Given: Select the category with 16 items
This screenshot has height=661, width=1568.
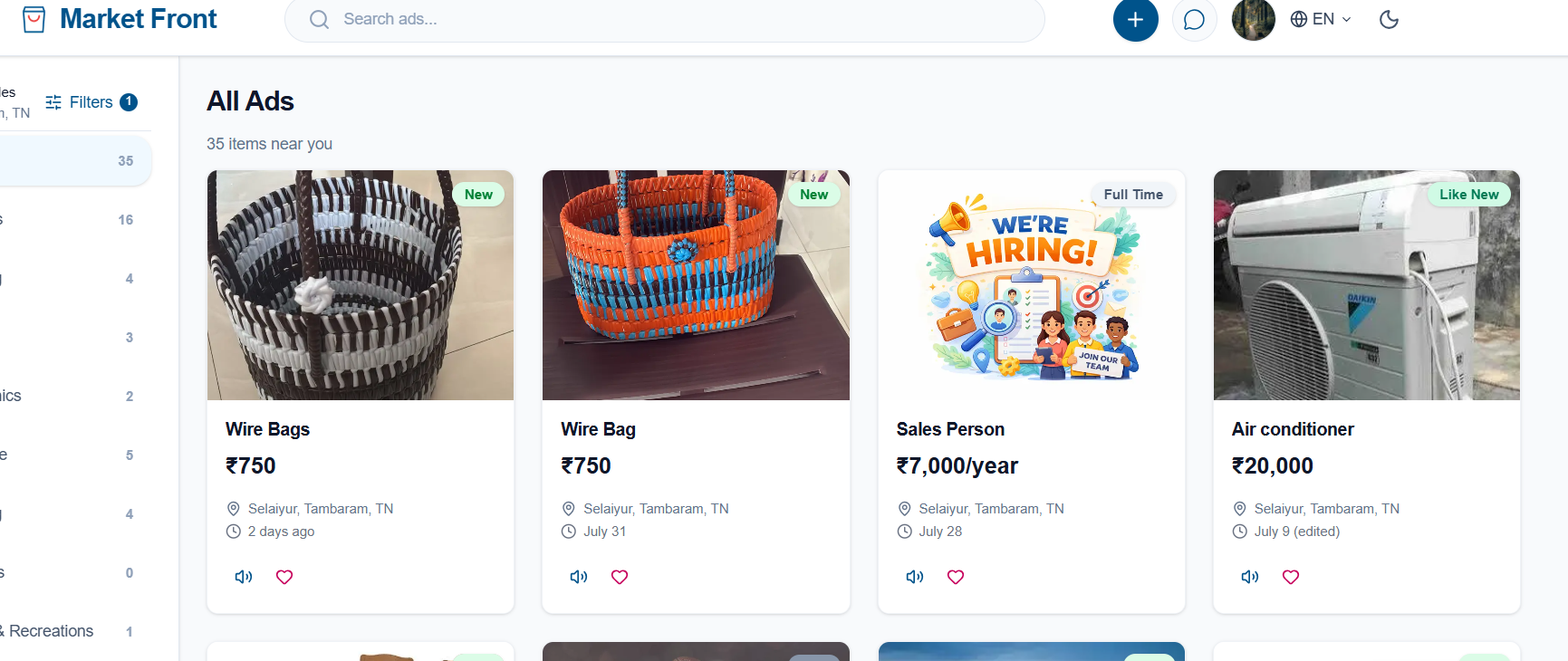Looking at the screenshot, I should coord(72,220).
